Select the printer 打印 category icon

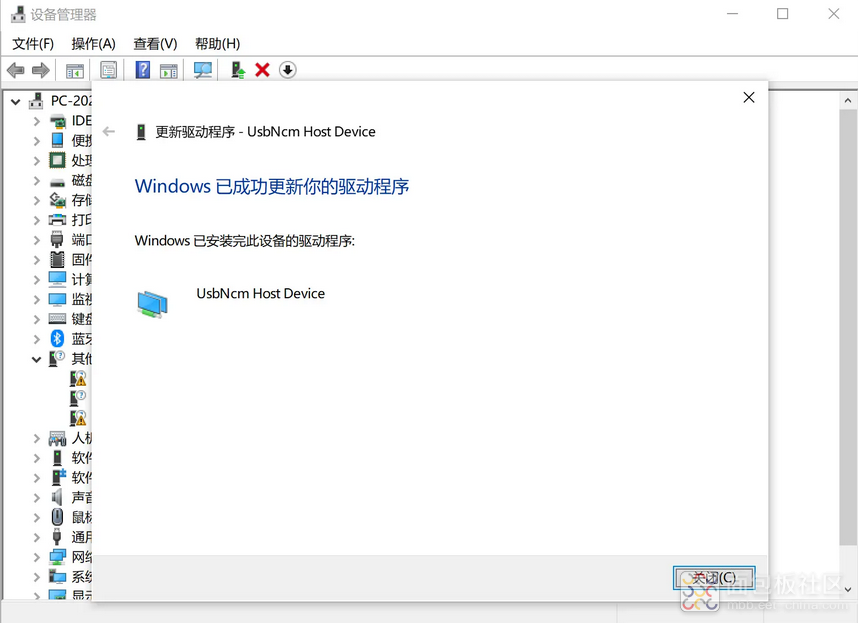coord(57,220)
